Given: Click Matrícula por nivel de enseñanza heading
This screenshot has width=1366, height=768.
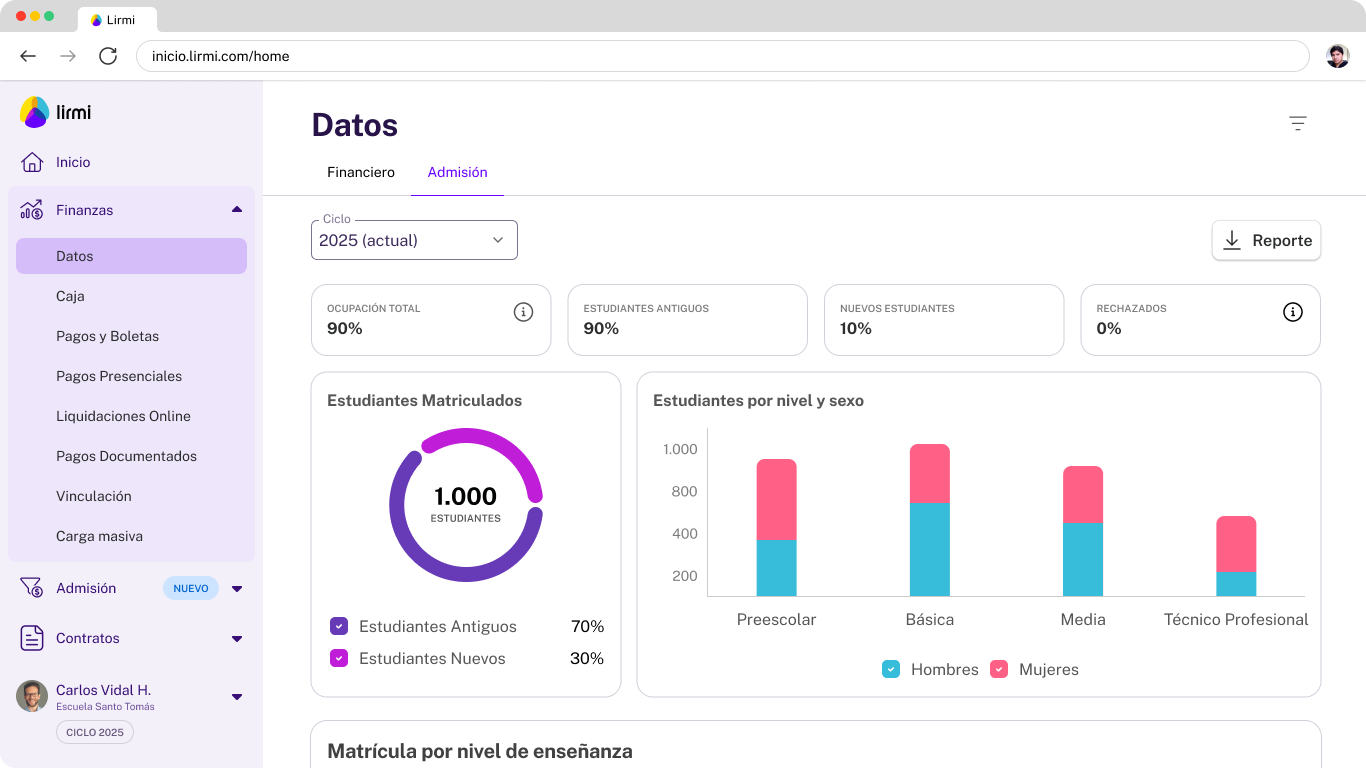Looking at the screenshot, I should pos(480,751).
